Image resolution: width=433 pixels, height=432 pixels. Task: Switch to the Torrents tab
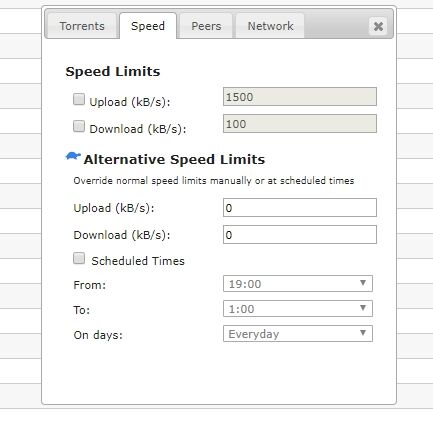82,26
